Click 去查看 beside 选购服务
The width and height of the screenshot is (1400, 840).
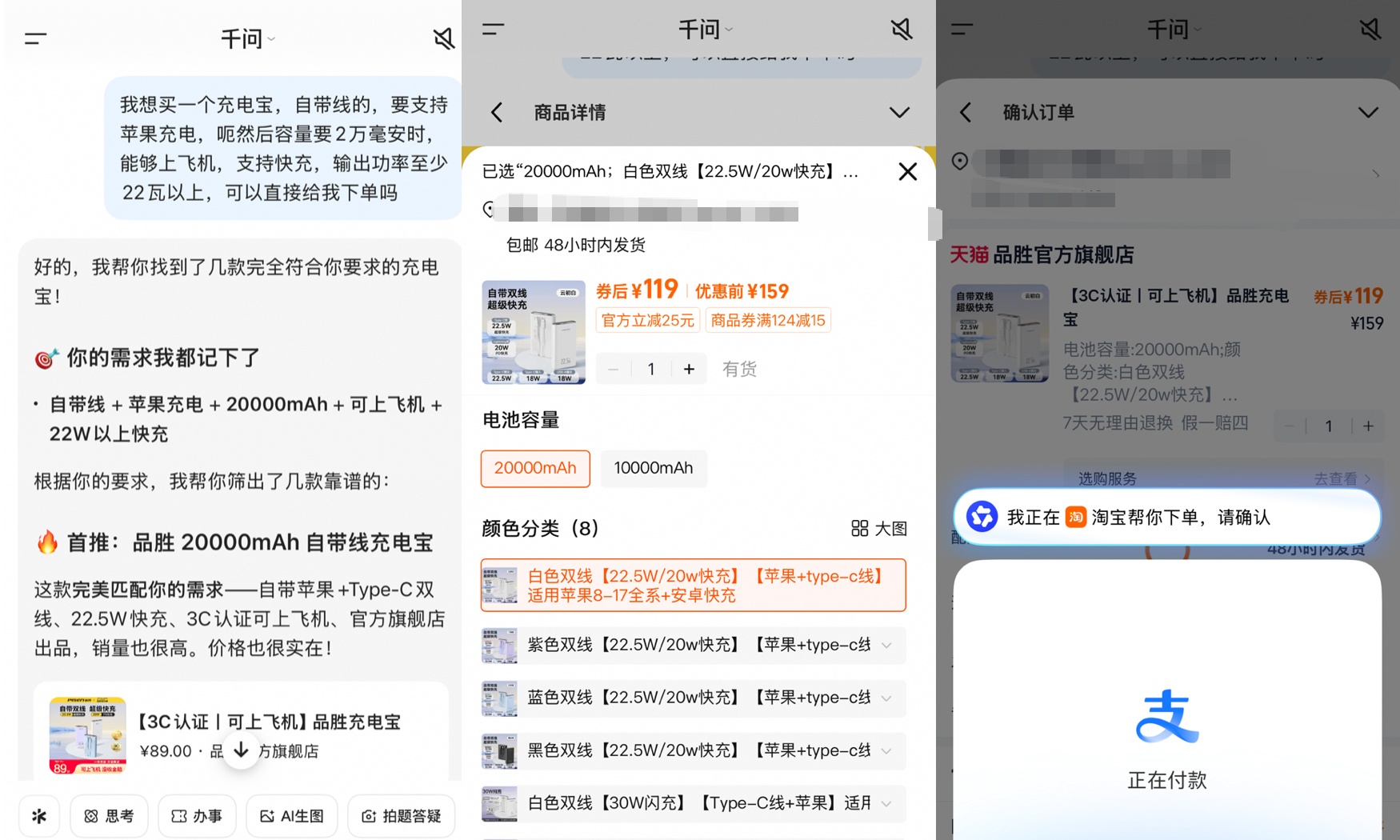click(1342, 479)
